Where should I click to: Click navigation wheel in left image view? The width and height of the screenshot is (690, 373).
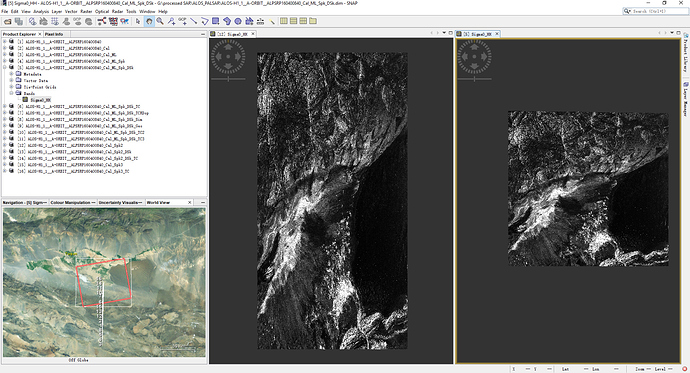(228, 57)
